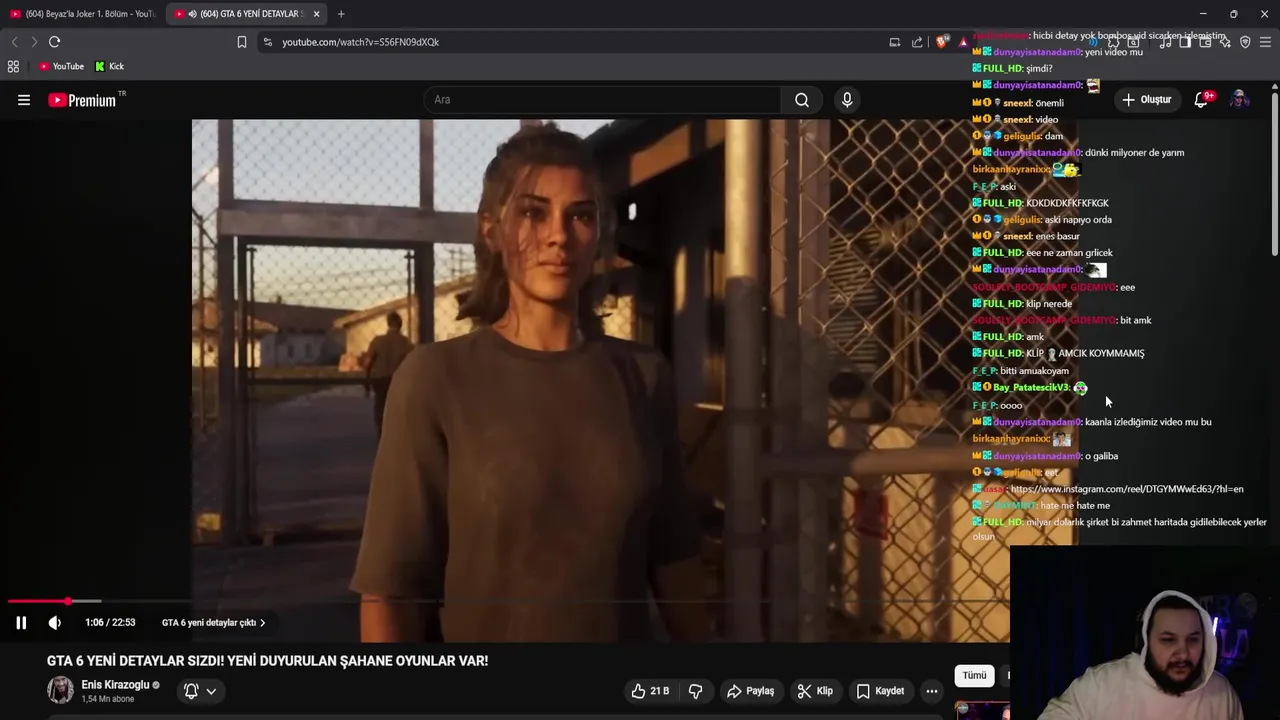
Task: Bookmark this page in address bar
Action: [x=242, y=42]
